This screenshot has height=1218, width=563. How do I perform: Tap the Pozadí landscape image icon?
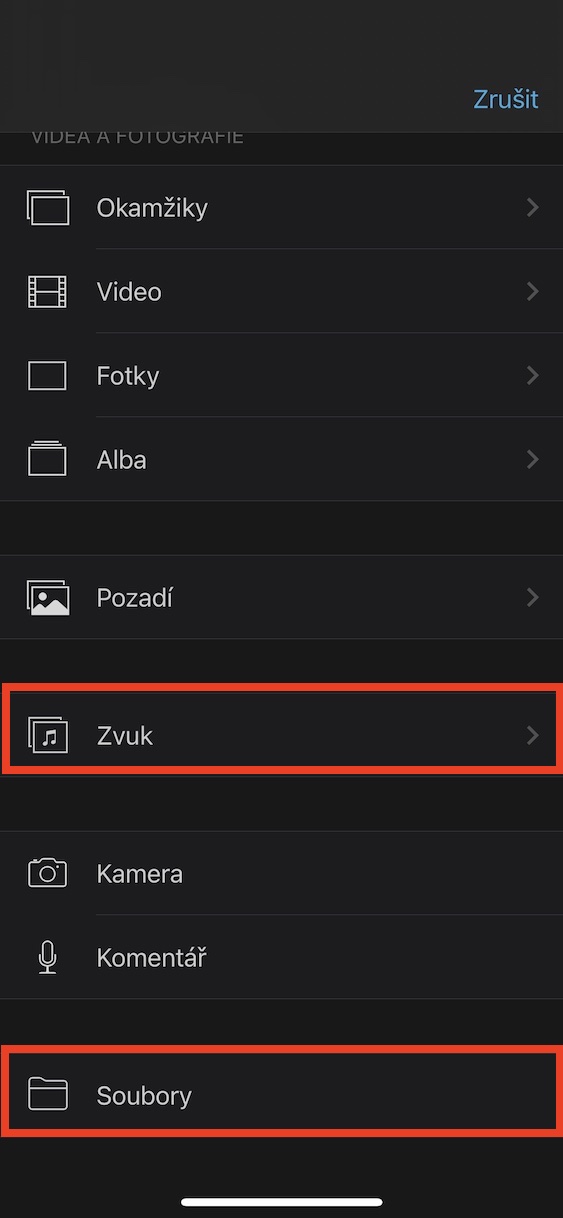[x=47, y=597]
